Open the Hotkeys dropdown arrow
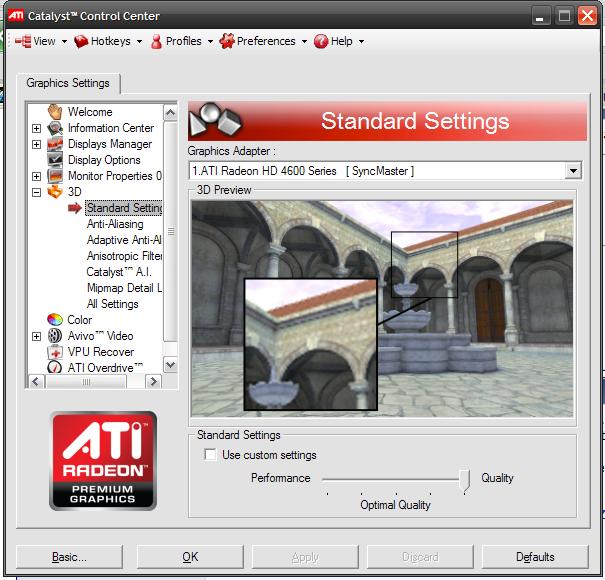 [139, 41]
